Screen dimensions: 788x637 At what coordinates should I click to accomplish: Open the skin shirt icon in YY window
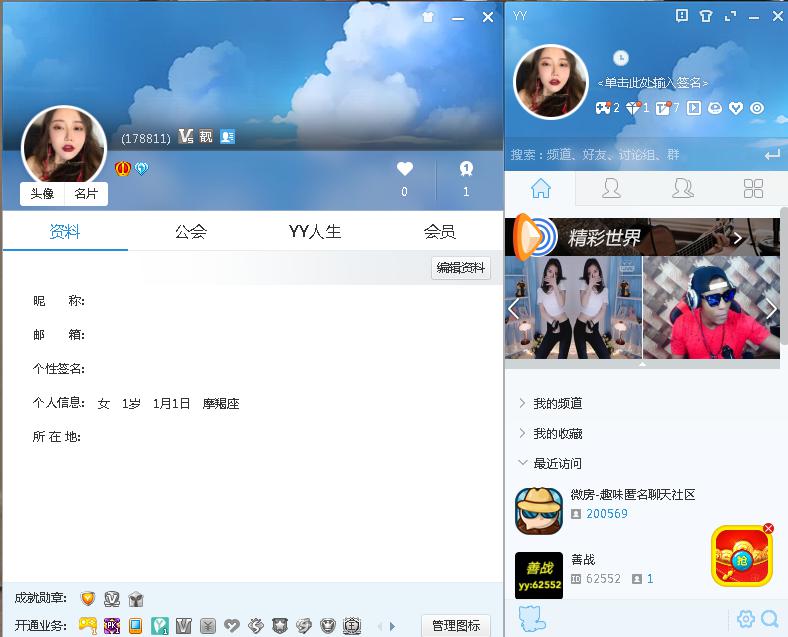(x=706, y=16)
